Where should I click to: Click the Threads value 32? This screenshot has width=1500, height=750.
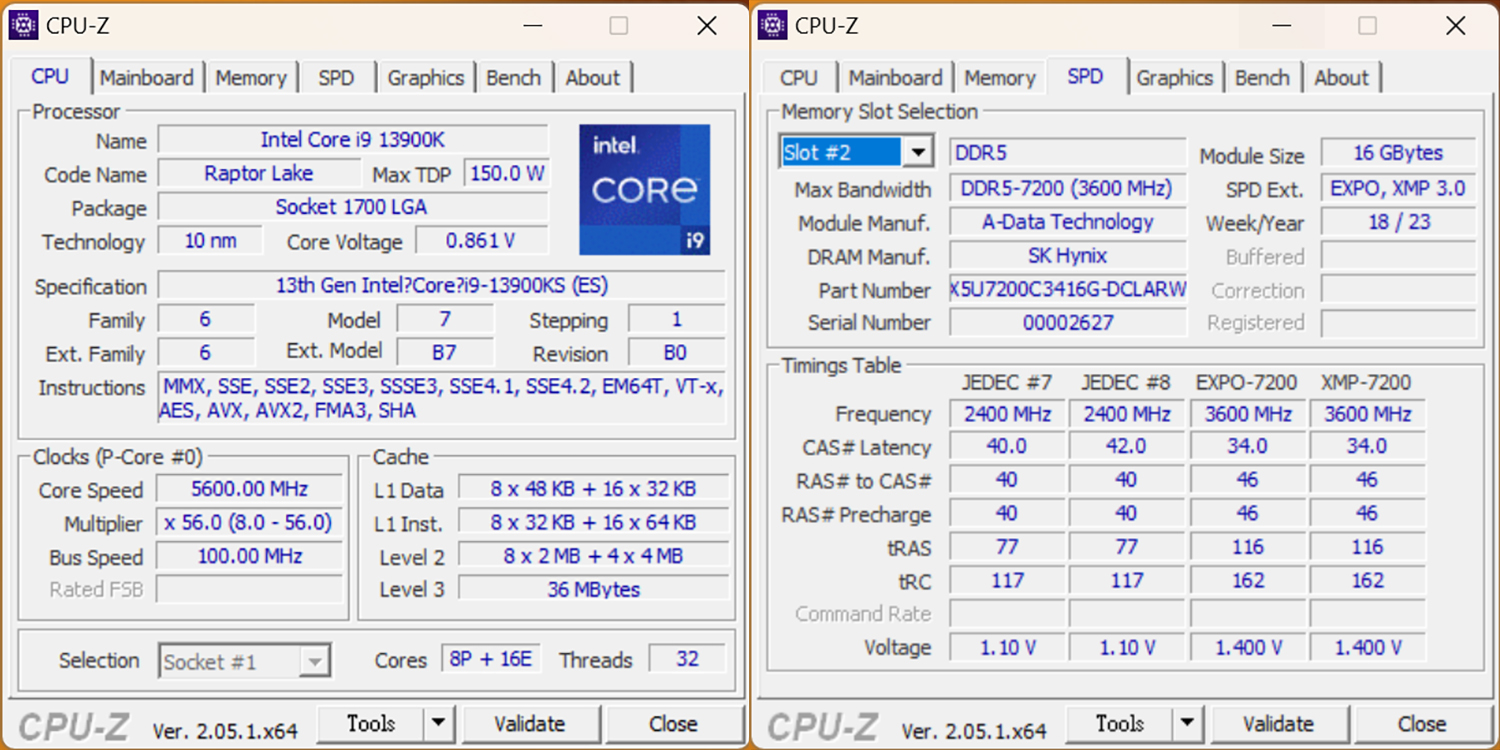coord(687,659)
